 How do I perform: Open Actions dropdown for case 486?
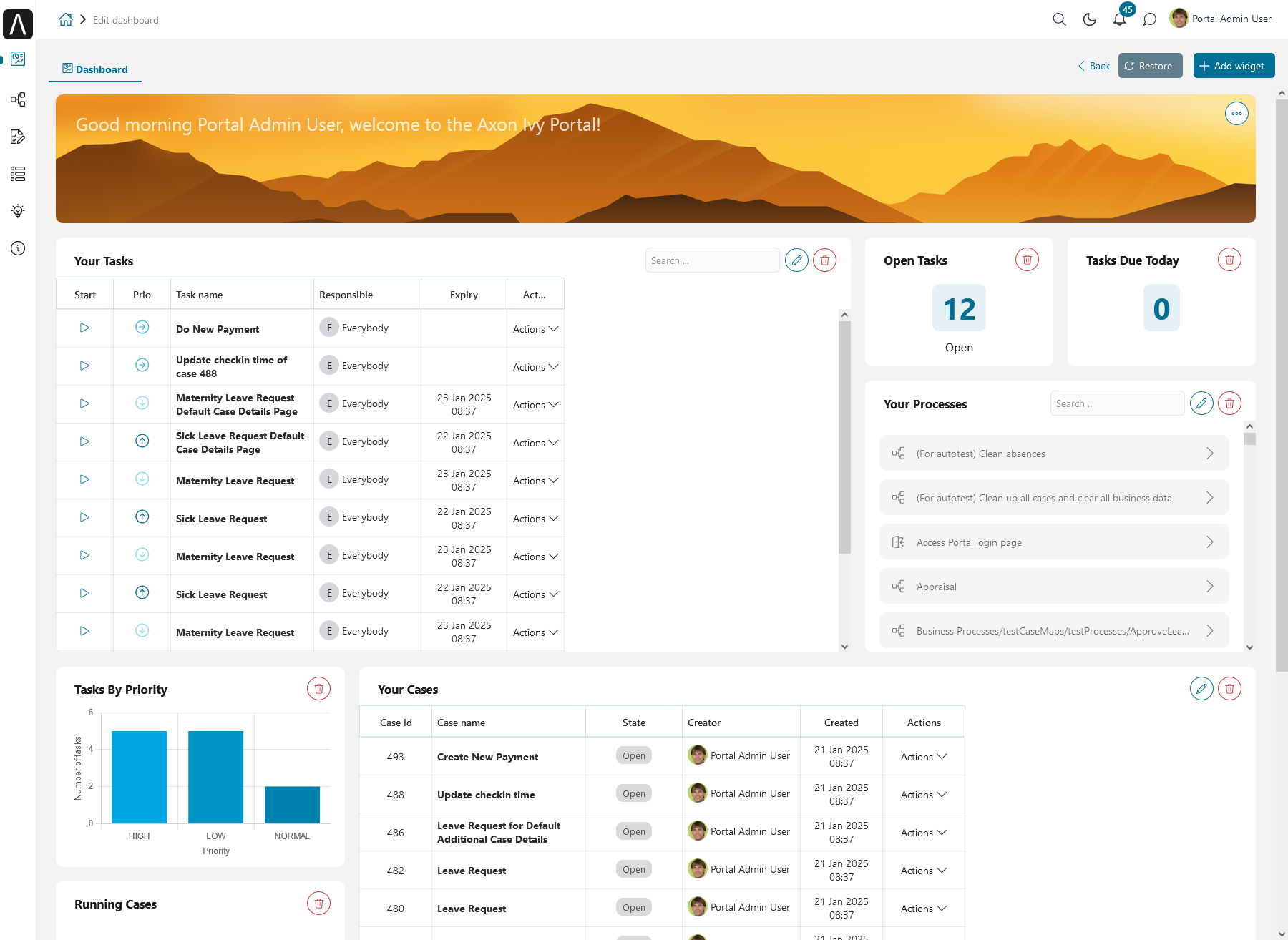923,833
